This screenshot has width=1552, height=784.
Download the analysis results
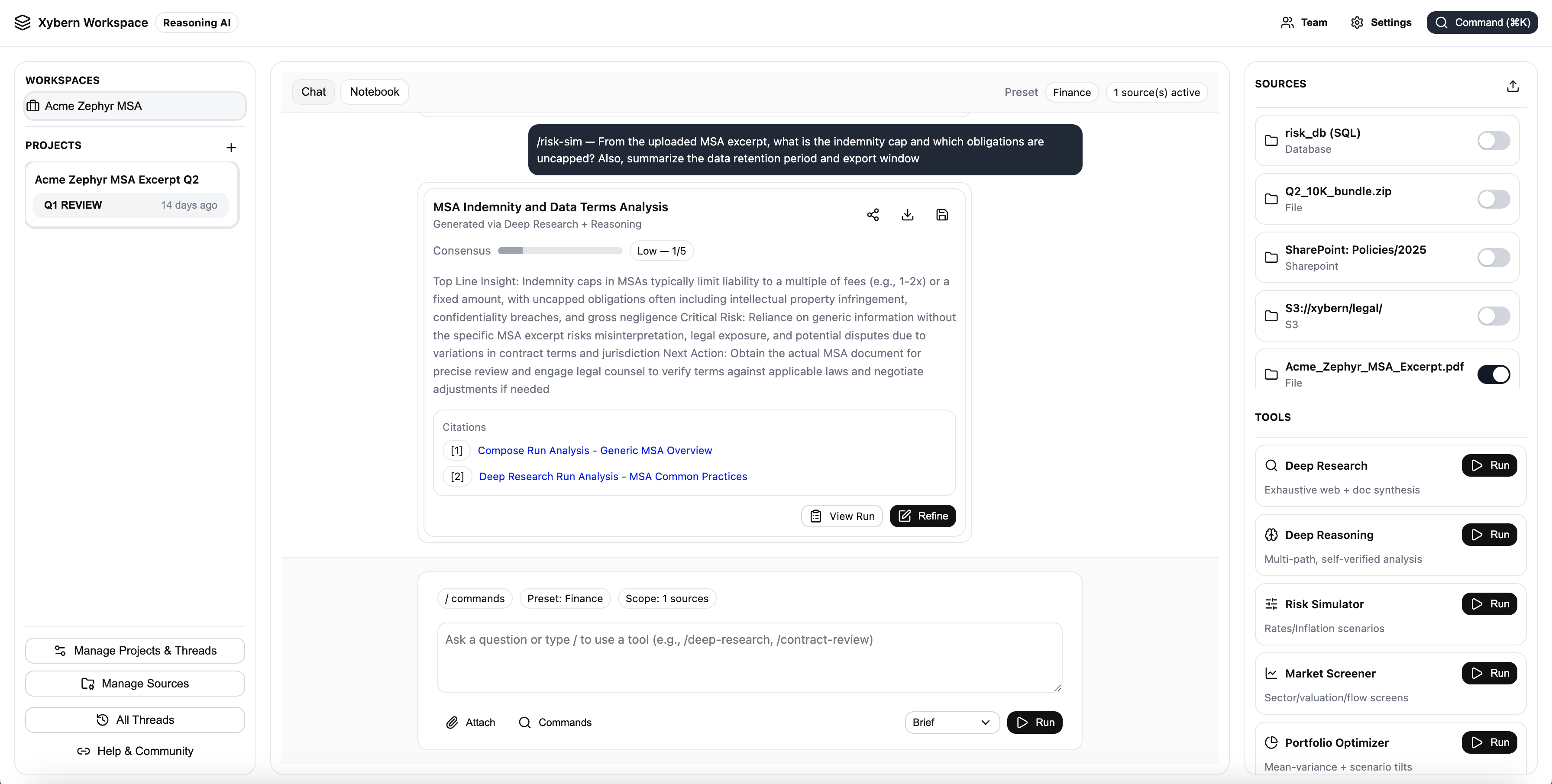[907, 214]
